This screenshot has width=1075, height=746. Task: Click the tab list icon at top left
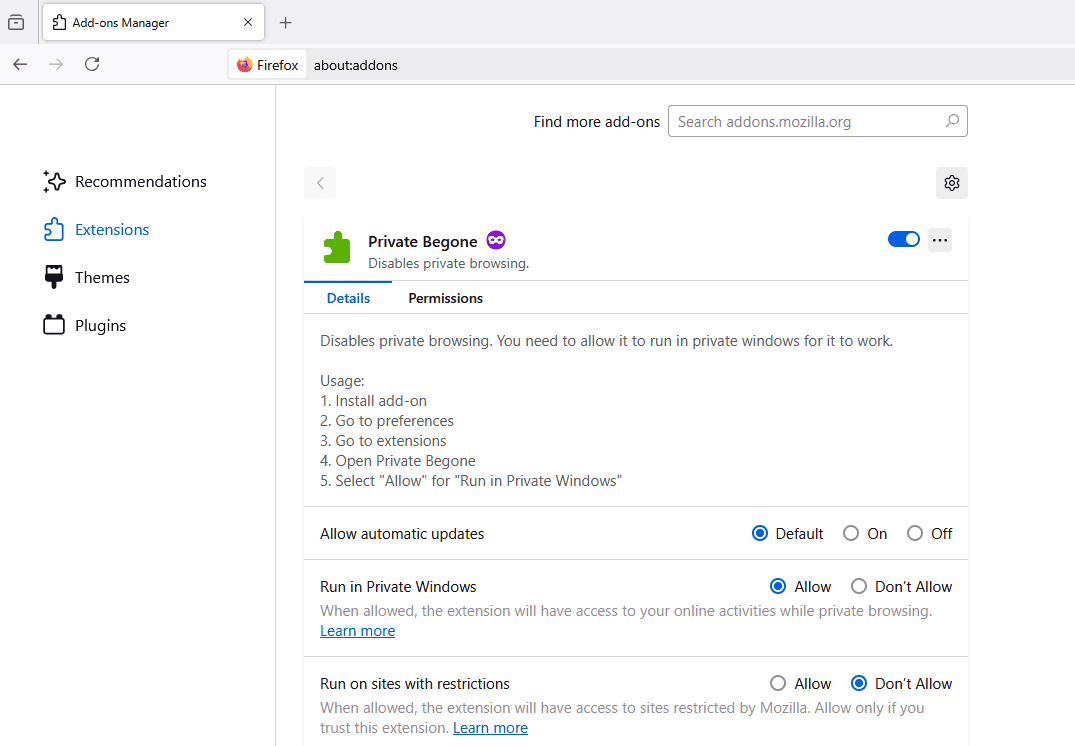16,22
